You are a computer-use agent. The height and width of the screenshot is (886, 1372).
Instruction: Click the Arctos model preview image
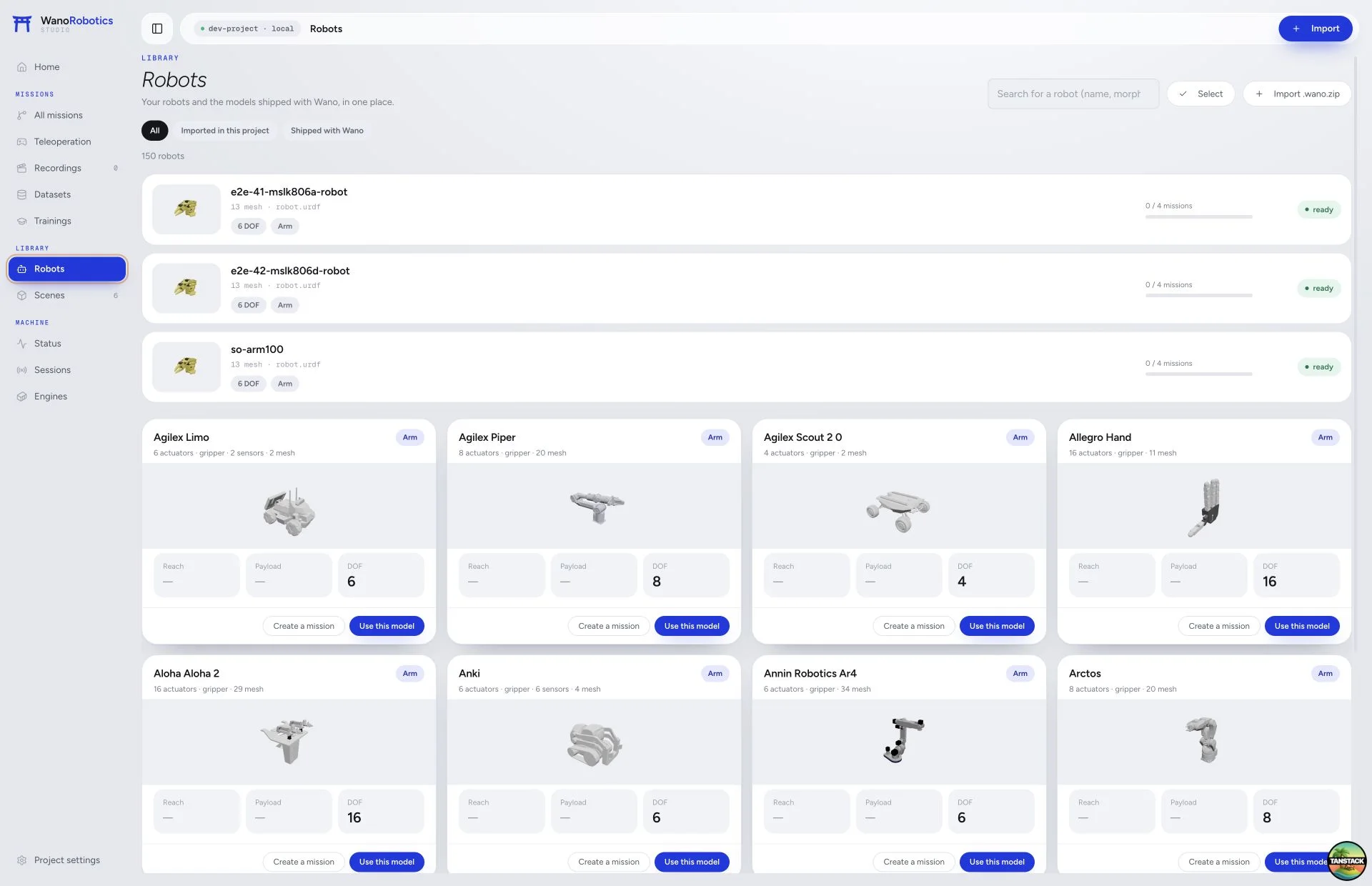pyautogui.click(x=1204, y=742)
